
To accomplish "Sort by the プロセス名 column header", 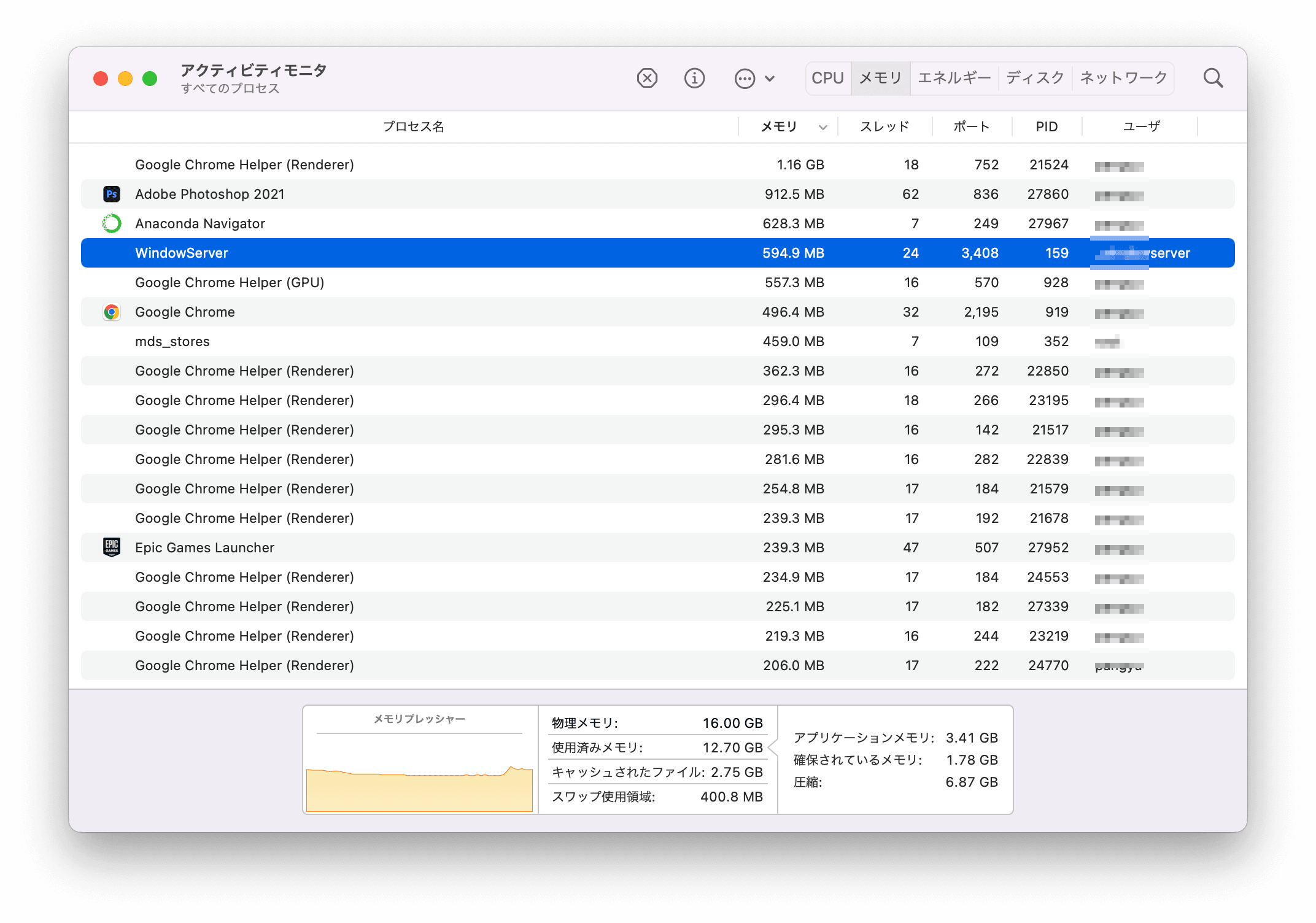I will click(x=413, y=126).
